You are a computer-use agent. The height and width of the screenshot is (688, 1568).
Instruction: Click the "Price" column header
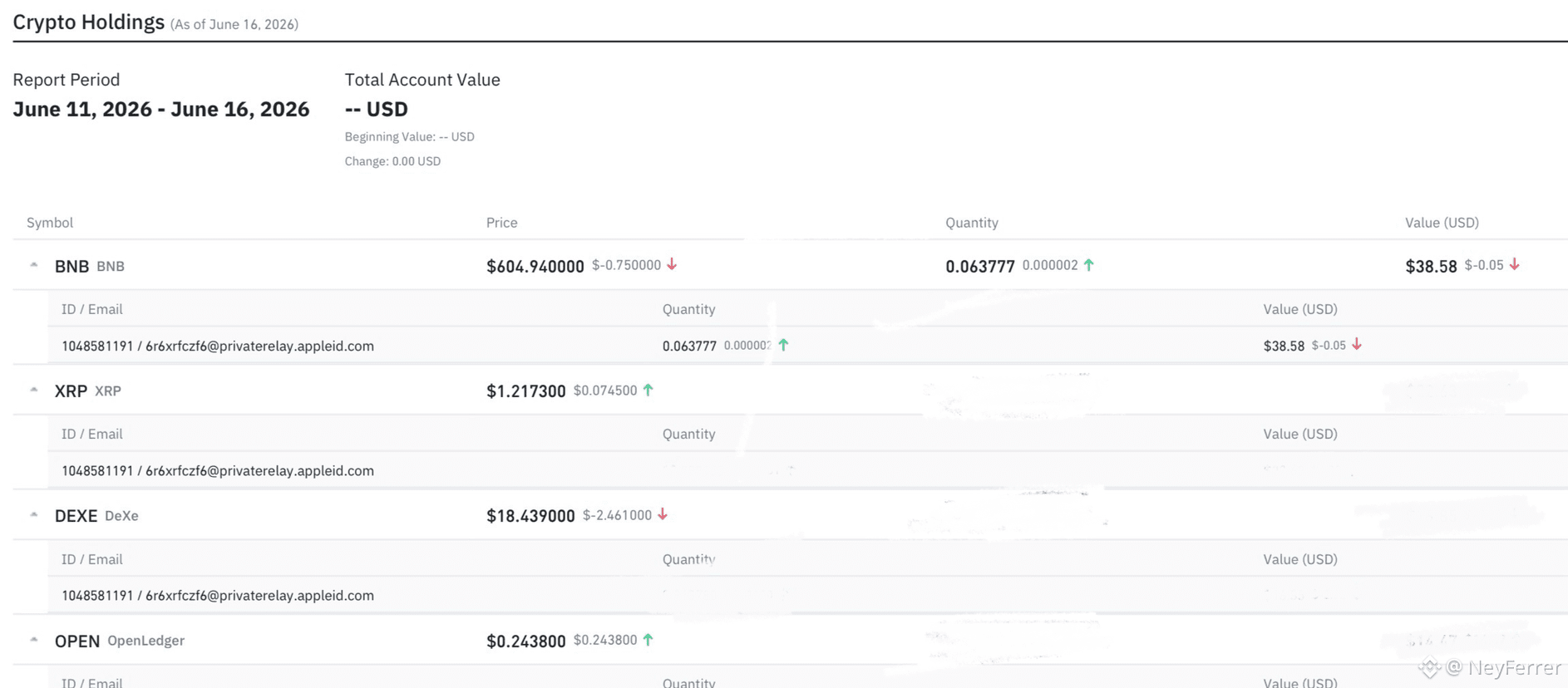point(502,223)
